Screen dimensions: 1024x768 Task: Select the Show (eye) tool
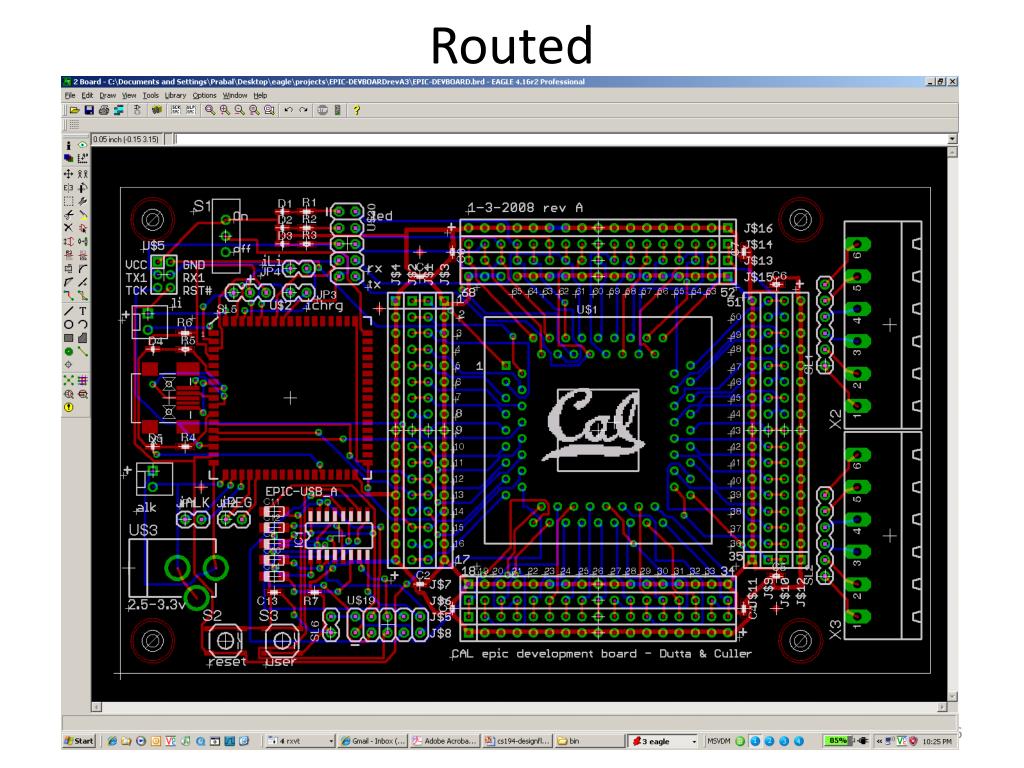click(x=82, y=146)
